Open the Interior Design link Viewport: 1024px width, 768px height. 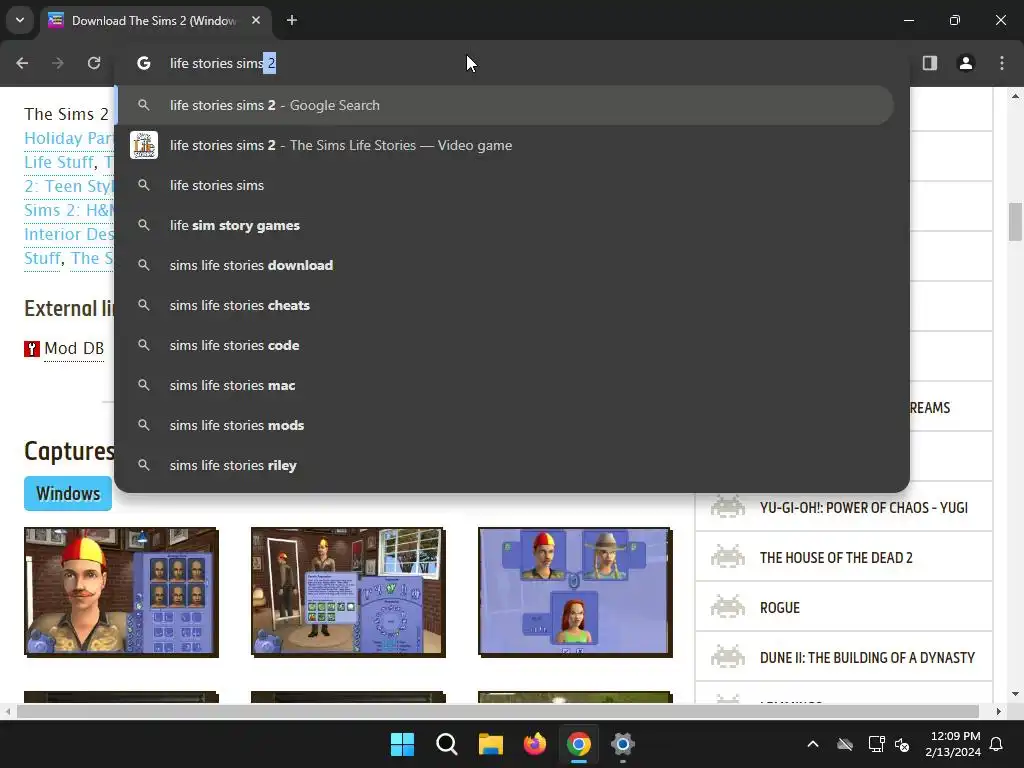pos(69,234)
